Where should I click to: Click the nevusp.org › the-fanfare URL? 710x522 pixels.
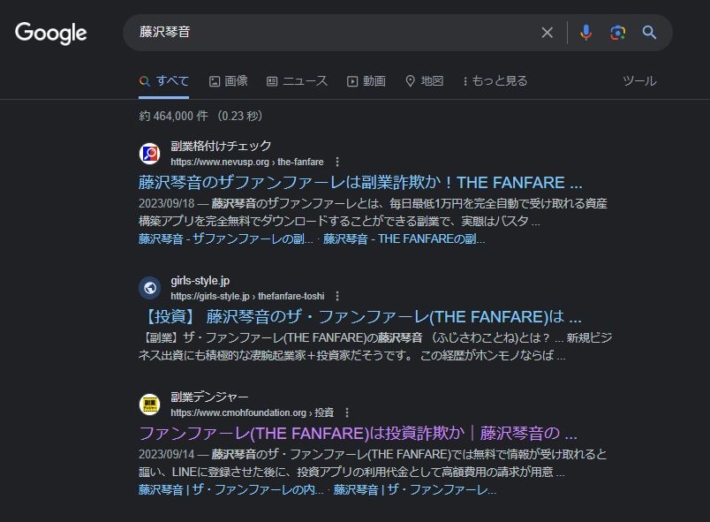tap(247, 162)
